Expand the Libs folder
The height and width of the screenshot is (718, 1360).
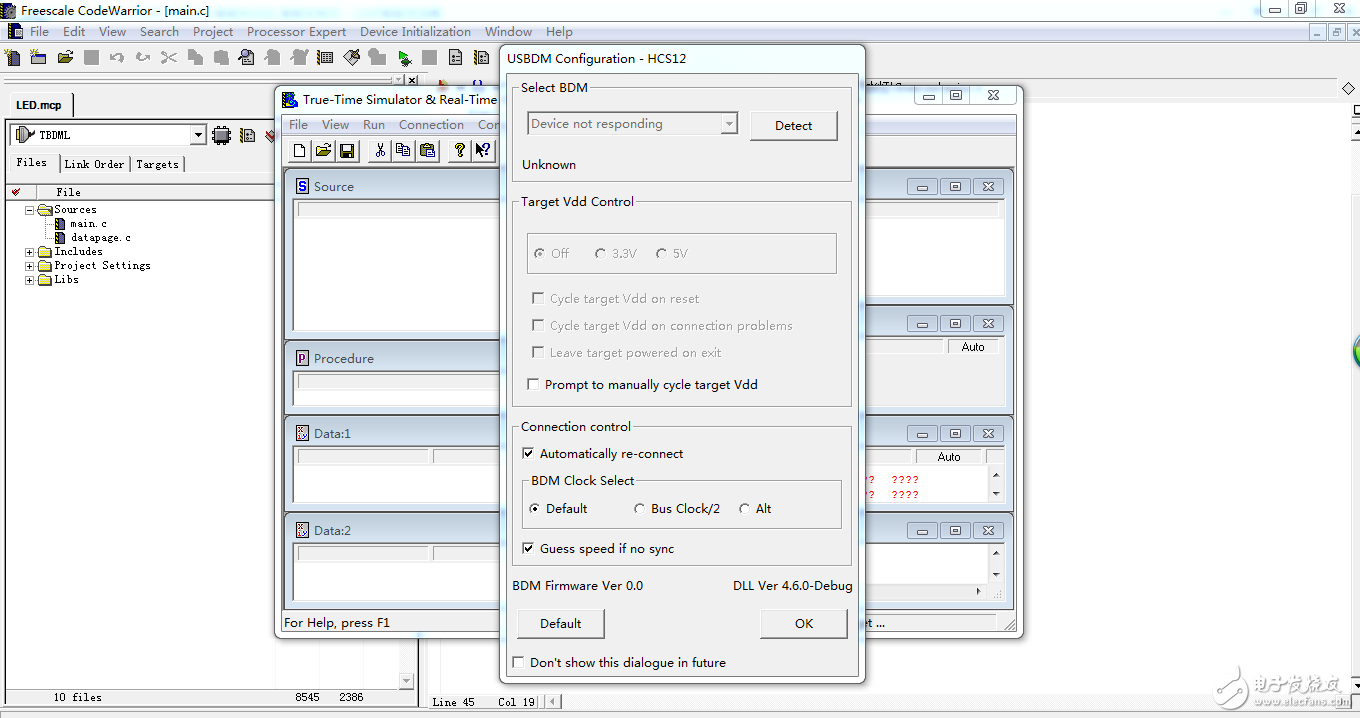coord(30,280)
